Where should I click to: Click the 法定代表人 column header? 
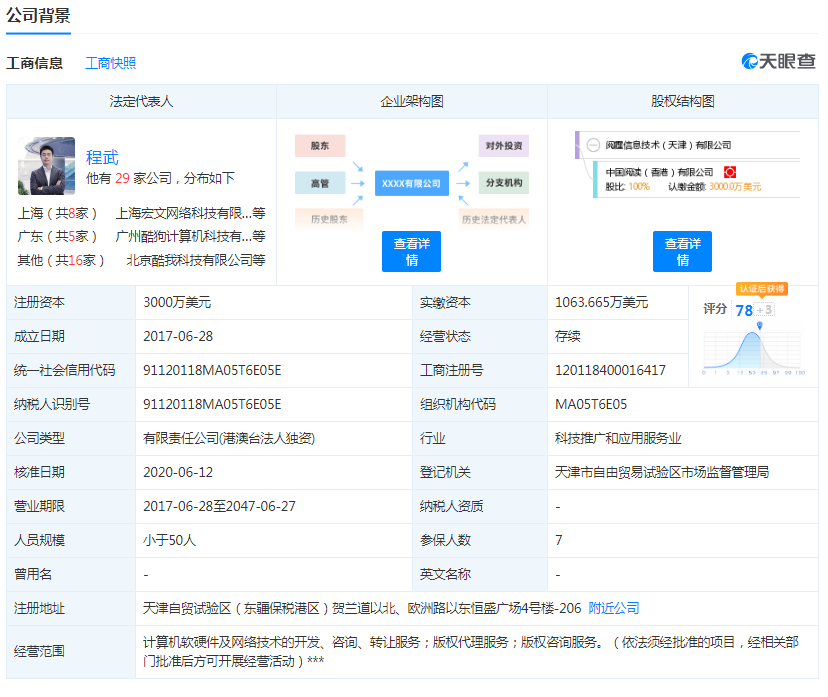141,101
